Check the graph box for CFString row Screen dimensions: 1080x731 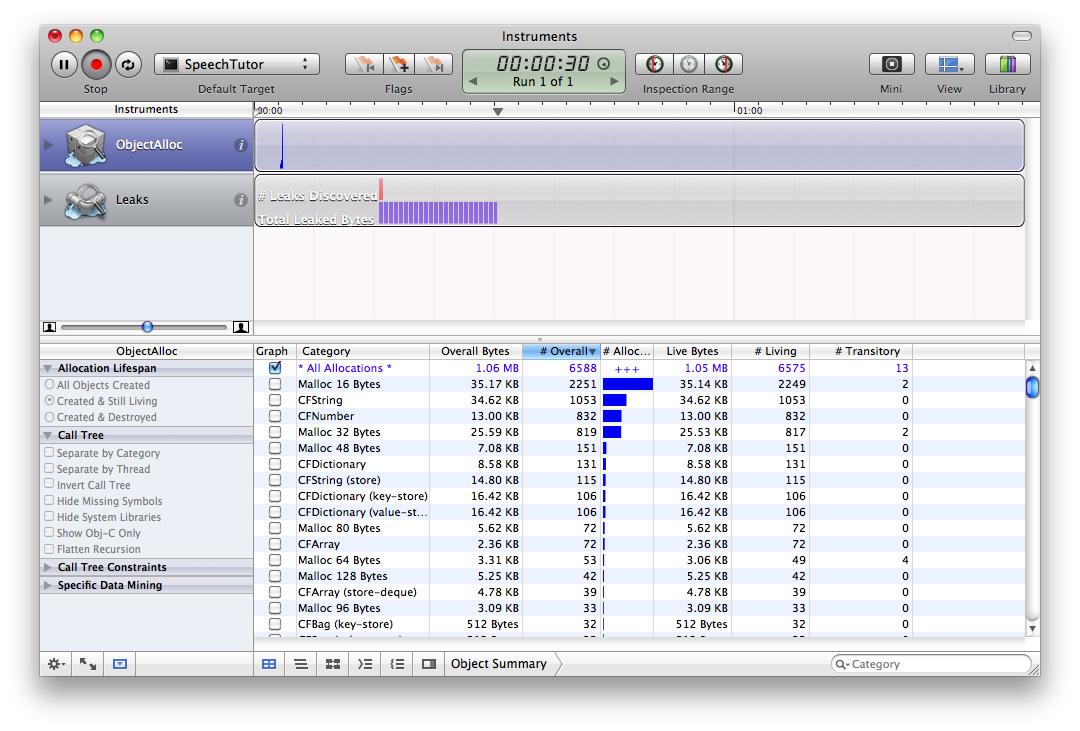(275, 400)
